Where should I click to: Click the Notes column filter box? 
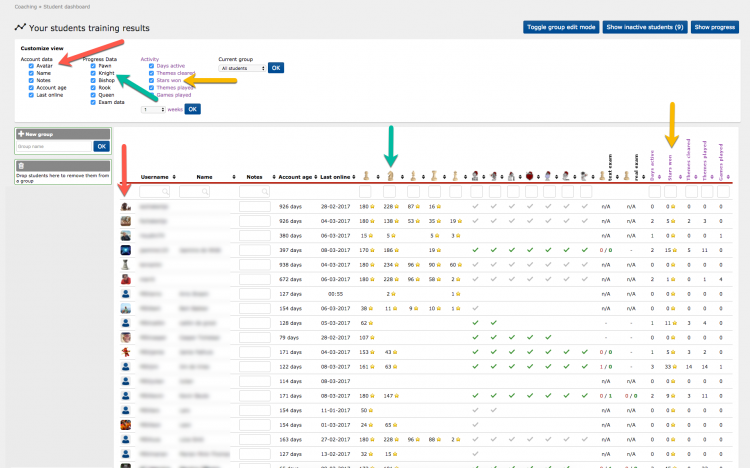(x=254, y=192)
